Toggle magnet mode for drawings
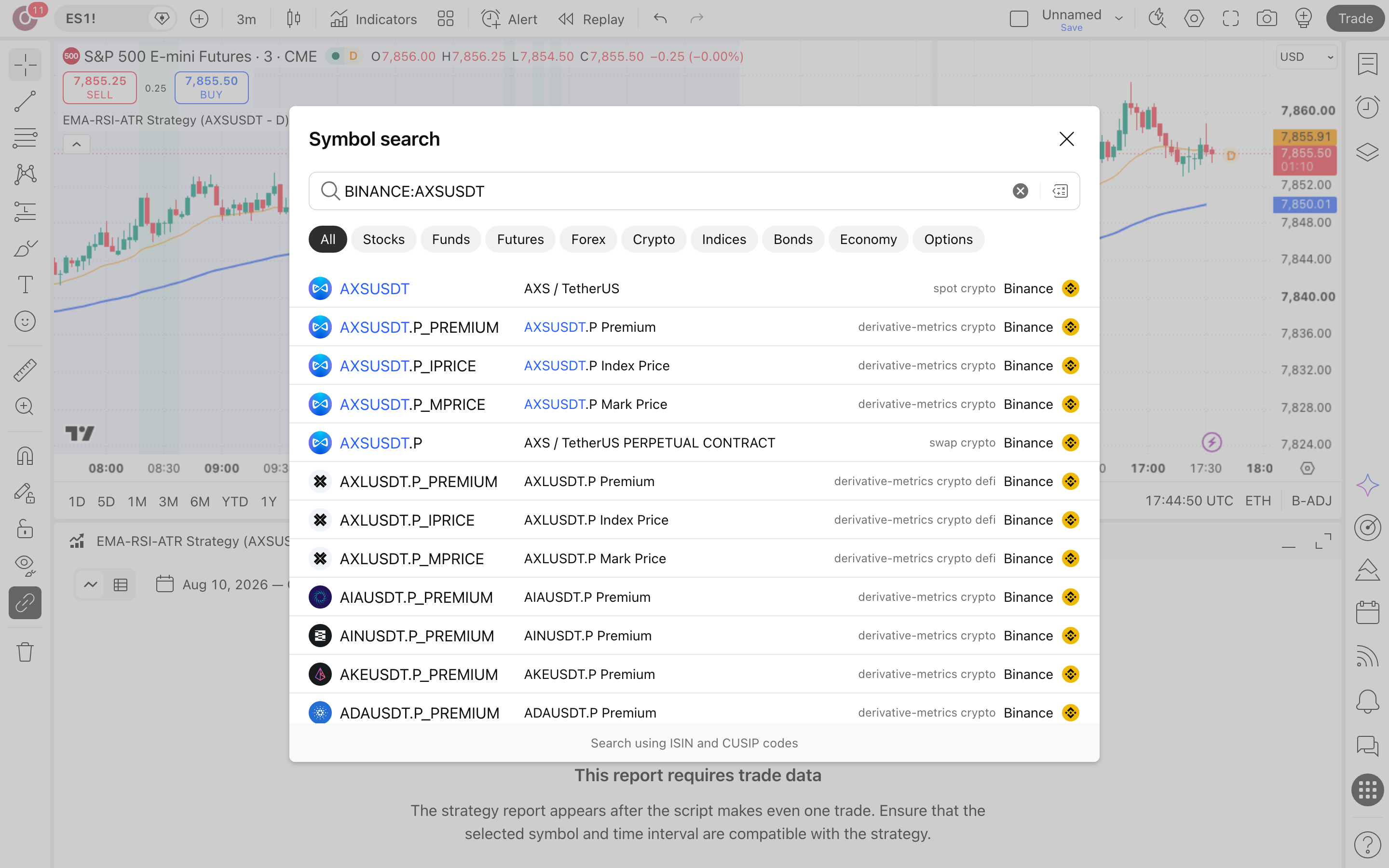The width and height of the screenshot is (1389, 868). tap(25, 456)
